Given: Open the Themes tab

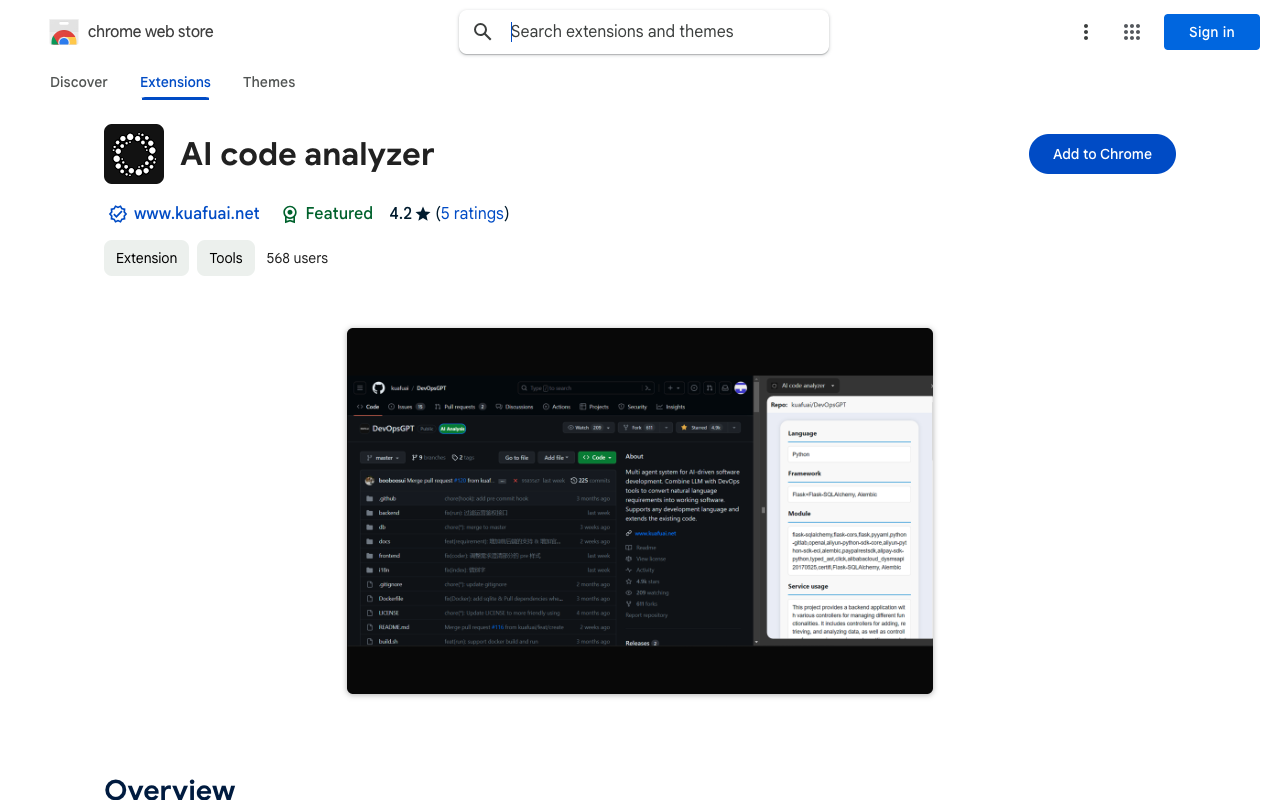Looking at the screenshot, I should click(269, 82).
